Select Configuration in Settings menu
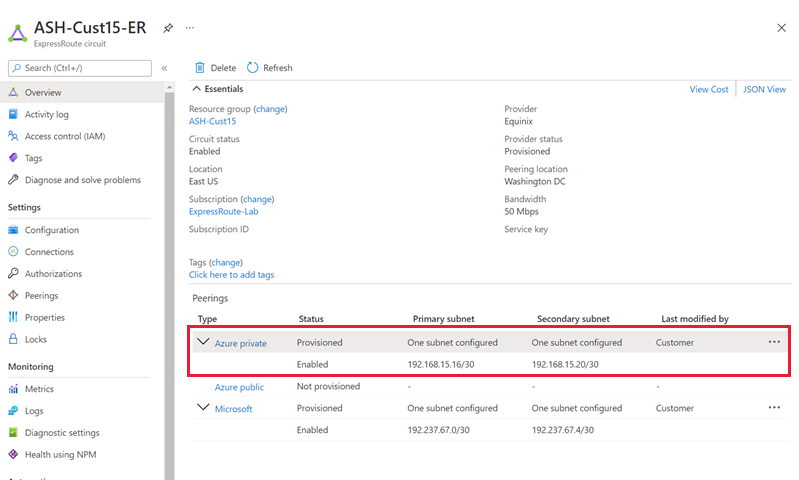Image resolution: width=799 pixels, height=480 pixels. tap(51, 230)
